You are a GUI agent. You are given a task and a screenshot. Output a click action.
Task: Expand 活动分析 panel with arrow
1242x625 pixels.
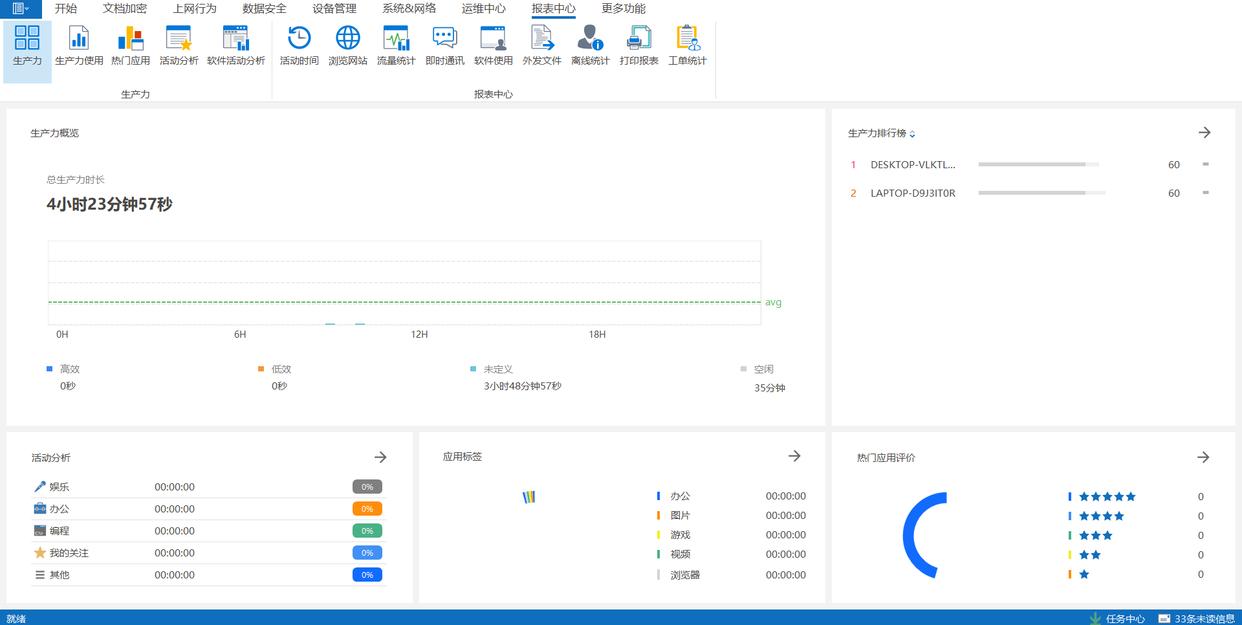pos(380,457)
